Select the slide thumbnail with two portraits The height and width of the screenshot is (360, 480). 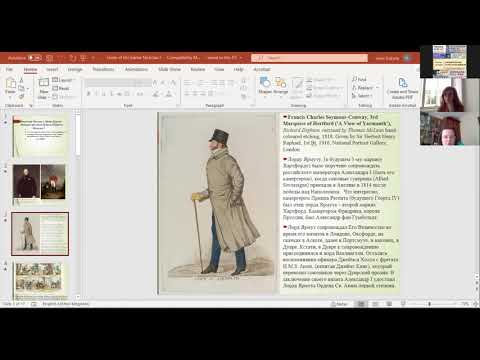[40, 184]
